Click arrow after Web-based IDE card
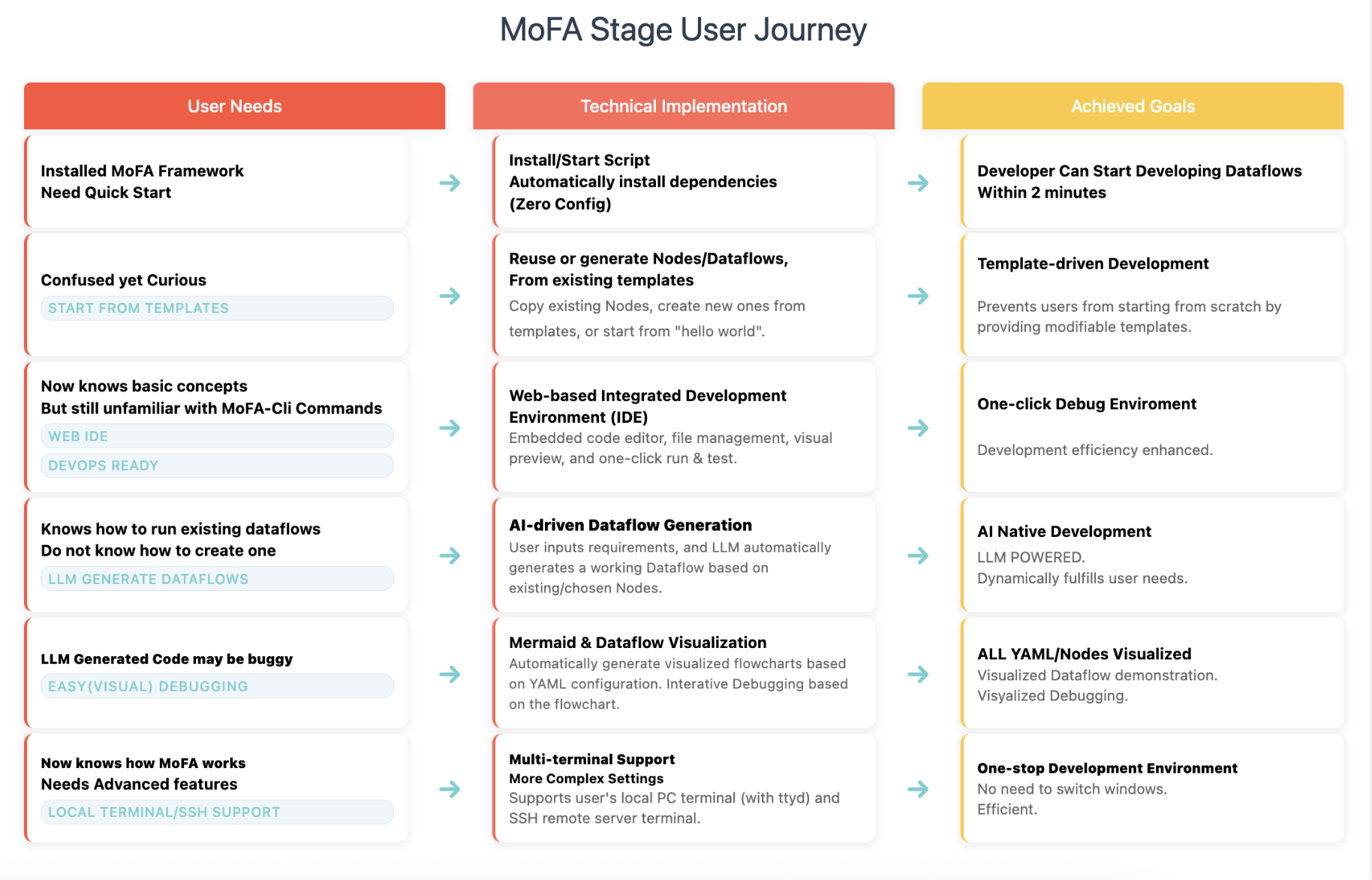1372x880 pixels. click(918, 428)
